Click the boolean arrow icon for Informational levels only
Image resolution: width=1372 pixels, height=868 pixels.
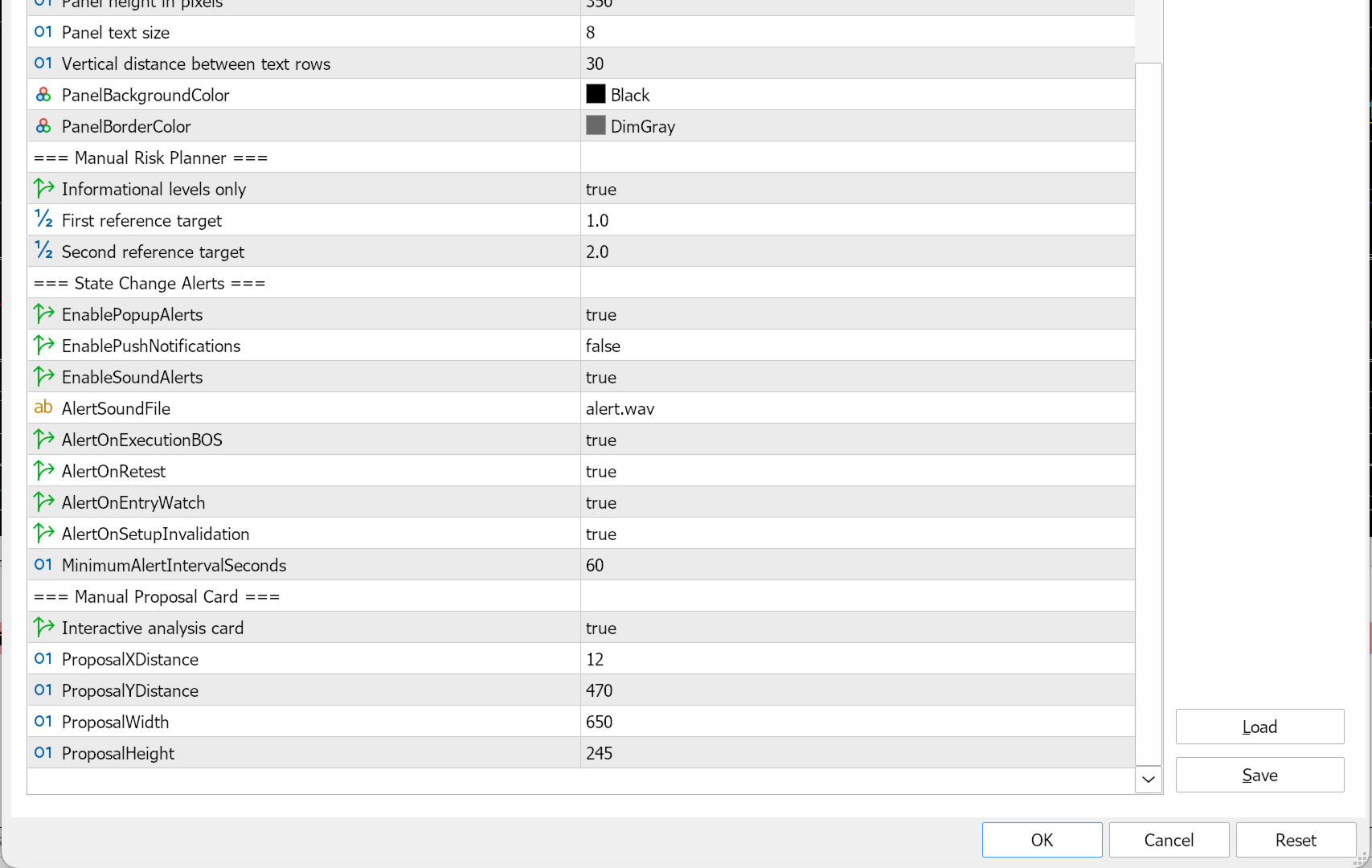[43, 189]
